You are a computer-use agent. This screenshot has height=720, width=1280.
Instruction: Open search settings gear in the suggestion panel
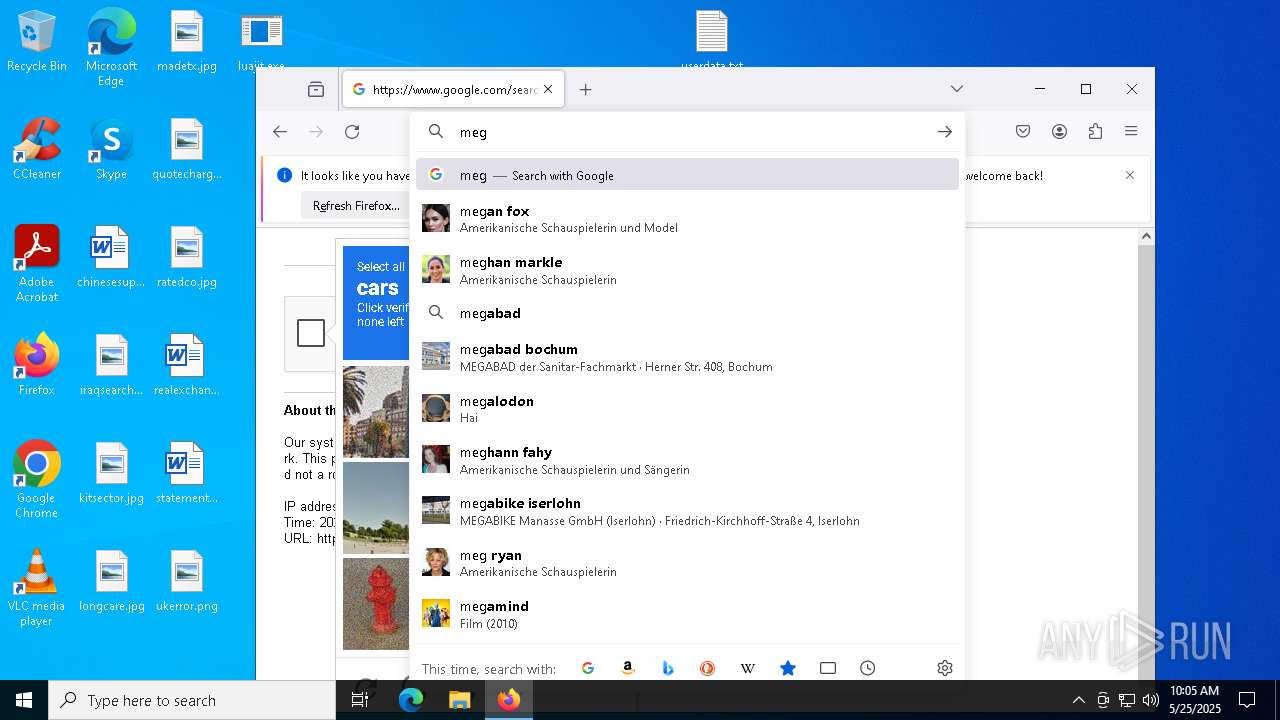(945, 668)
